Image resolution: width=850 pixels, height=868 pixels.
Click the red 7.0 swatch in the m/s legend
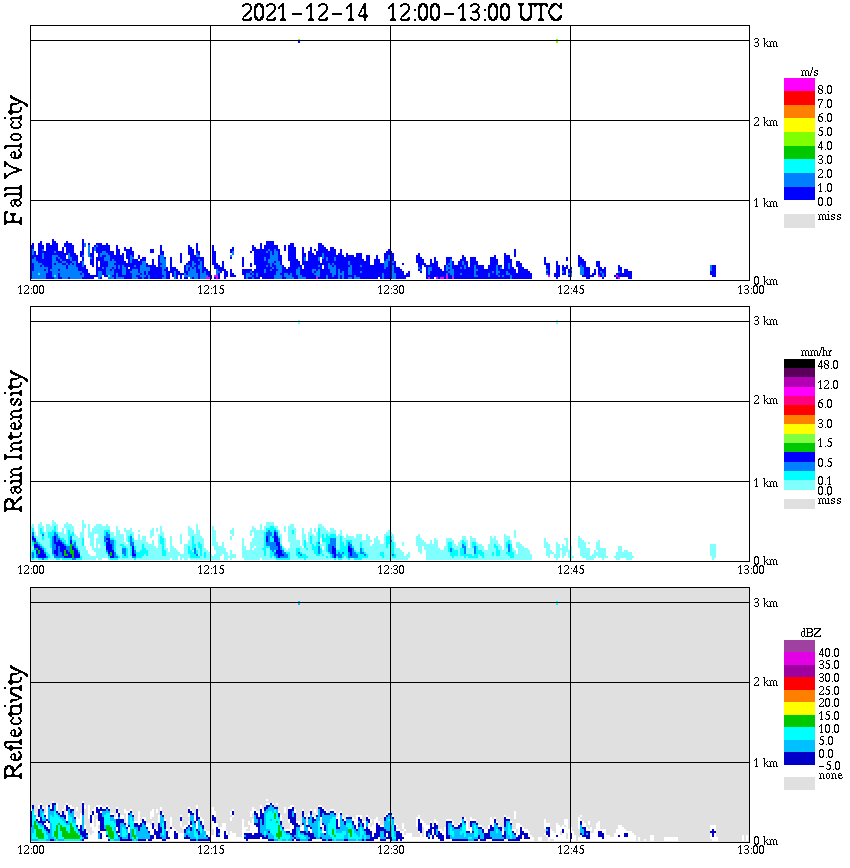[x=799, y=99]
